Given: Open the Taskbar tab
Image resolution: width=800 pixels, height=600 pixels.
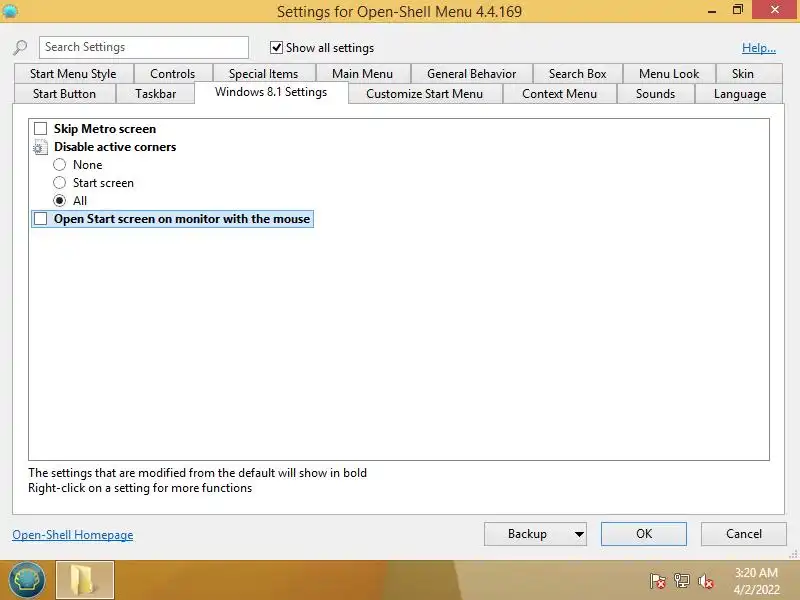Looking at the screenshot, I should 156,94.
